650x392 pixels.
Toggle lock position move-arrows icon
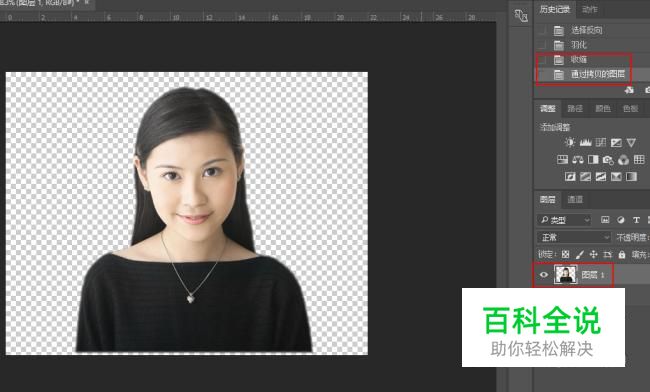tap(594, 254)
